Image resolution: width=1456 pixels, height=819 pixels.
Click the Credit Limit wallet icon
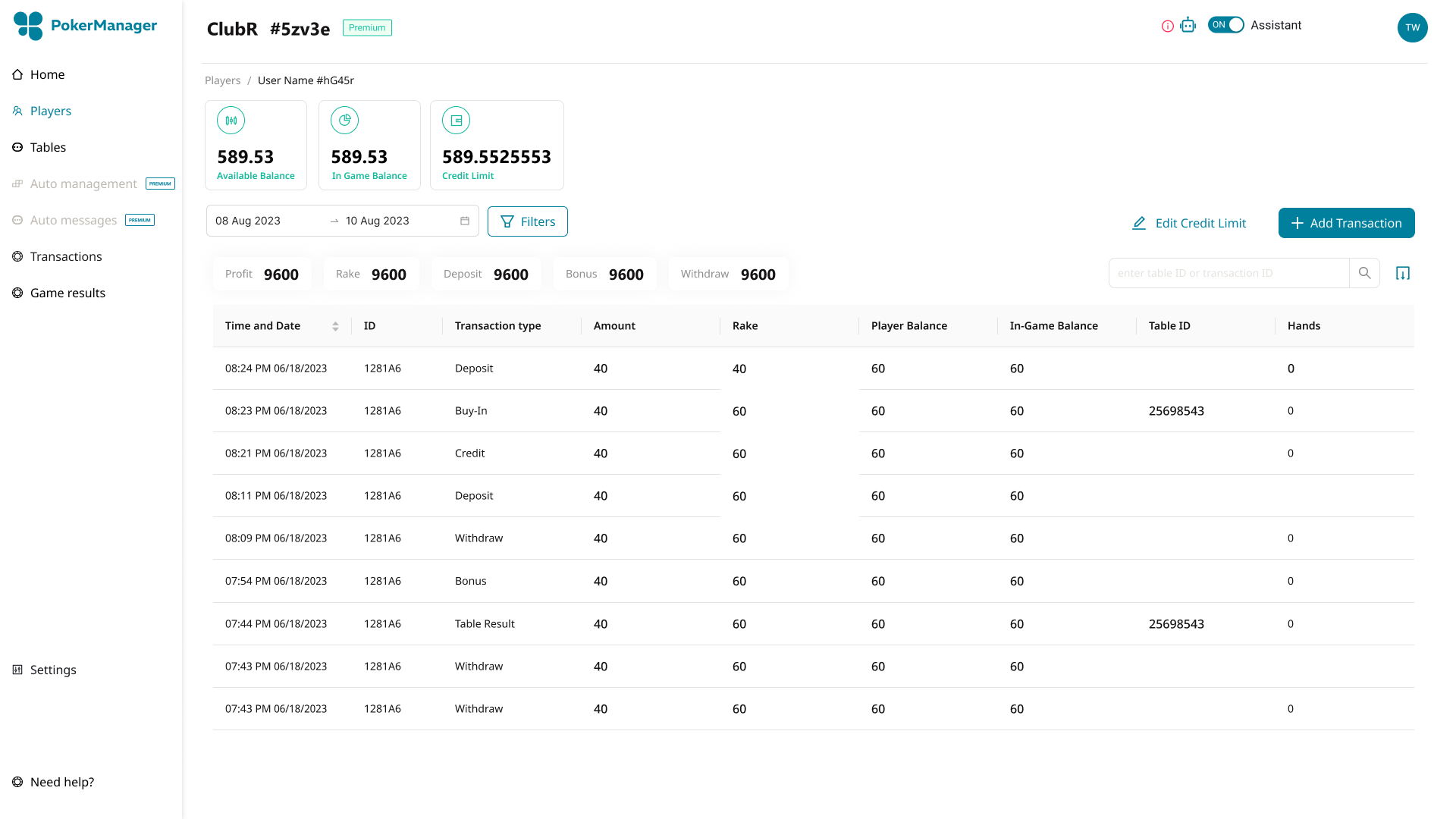(456, 121)
